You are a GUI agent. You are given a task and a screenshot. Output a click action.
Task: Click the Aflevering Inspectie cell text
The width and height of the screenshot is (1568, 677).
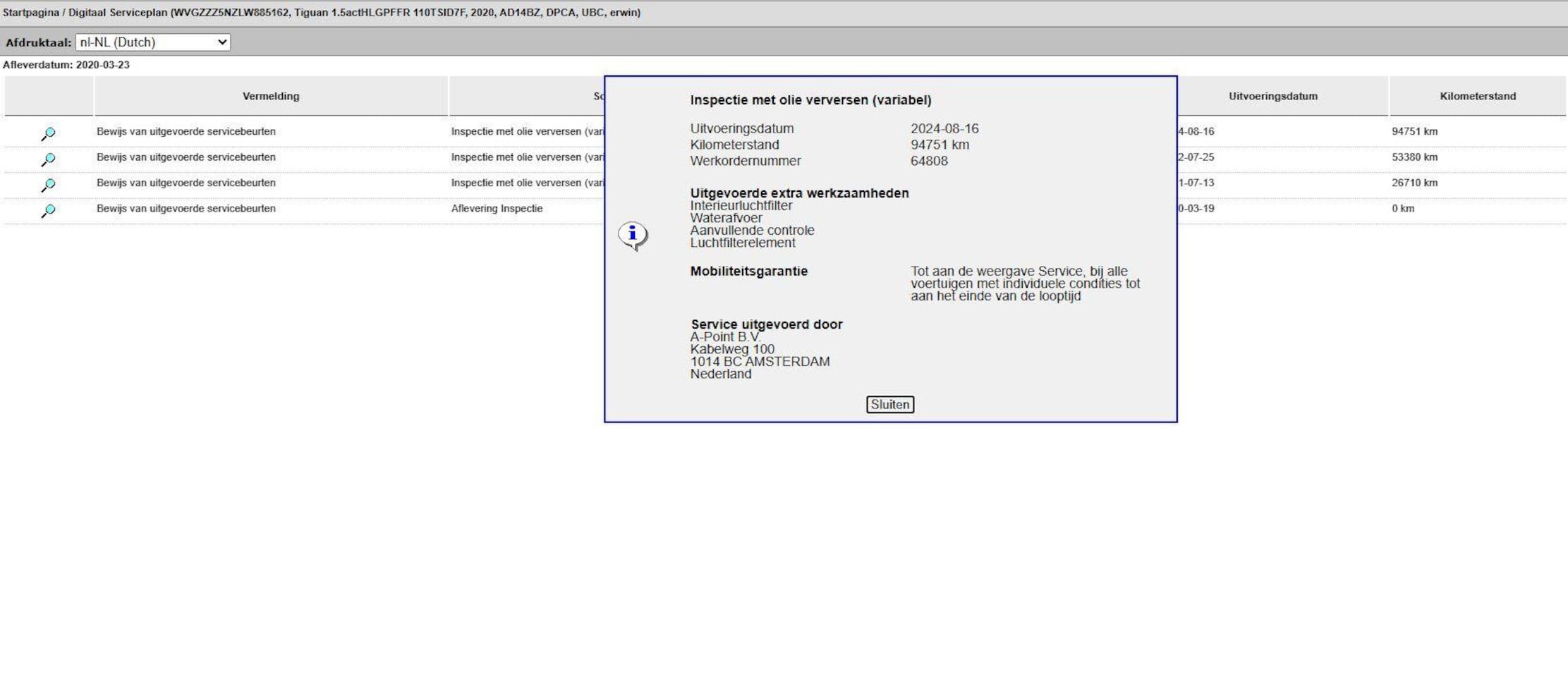(x=497, y=209)
